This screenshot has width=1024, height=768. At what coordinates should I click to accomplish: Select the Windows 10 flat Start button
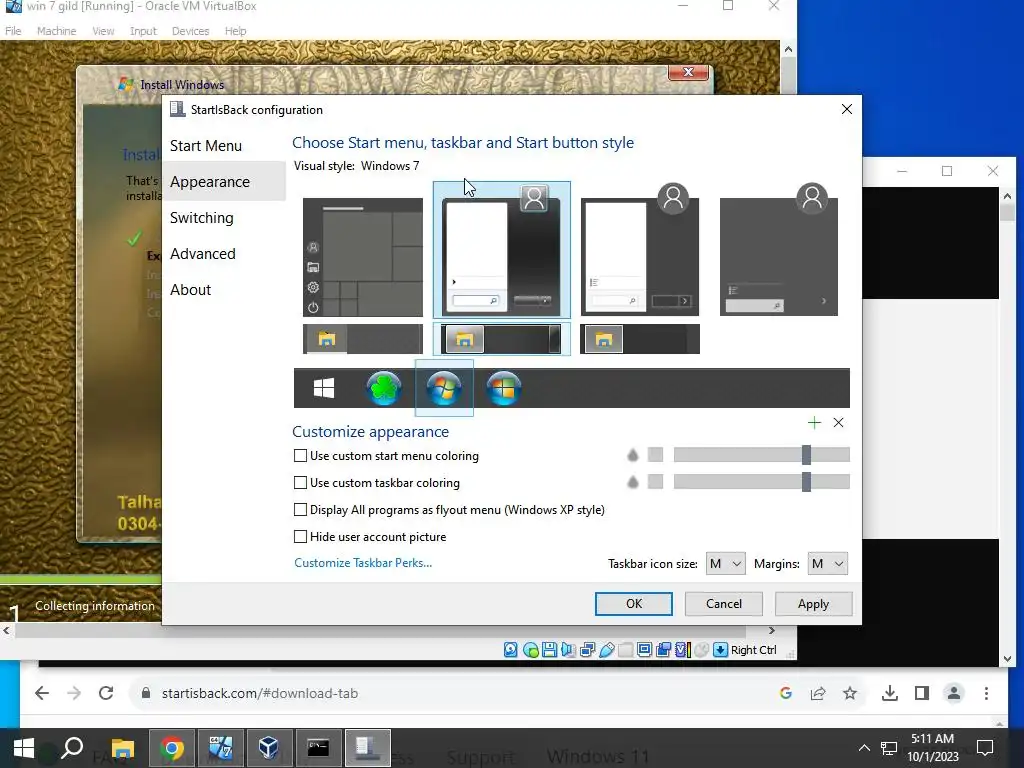pos(324,388)
